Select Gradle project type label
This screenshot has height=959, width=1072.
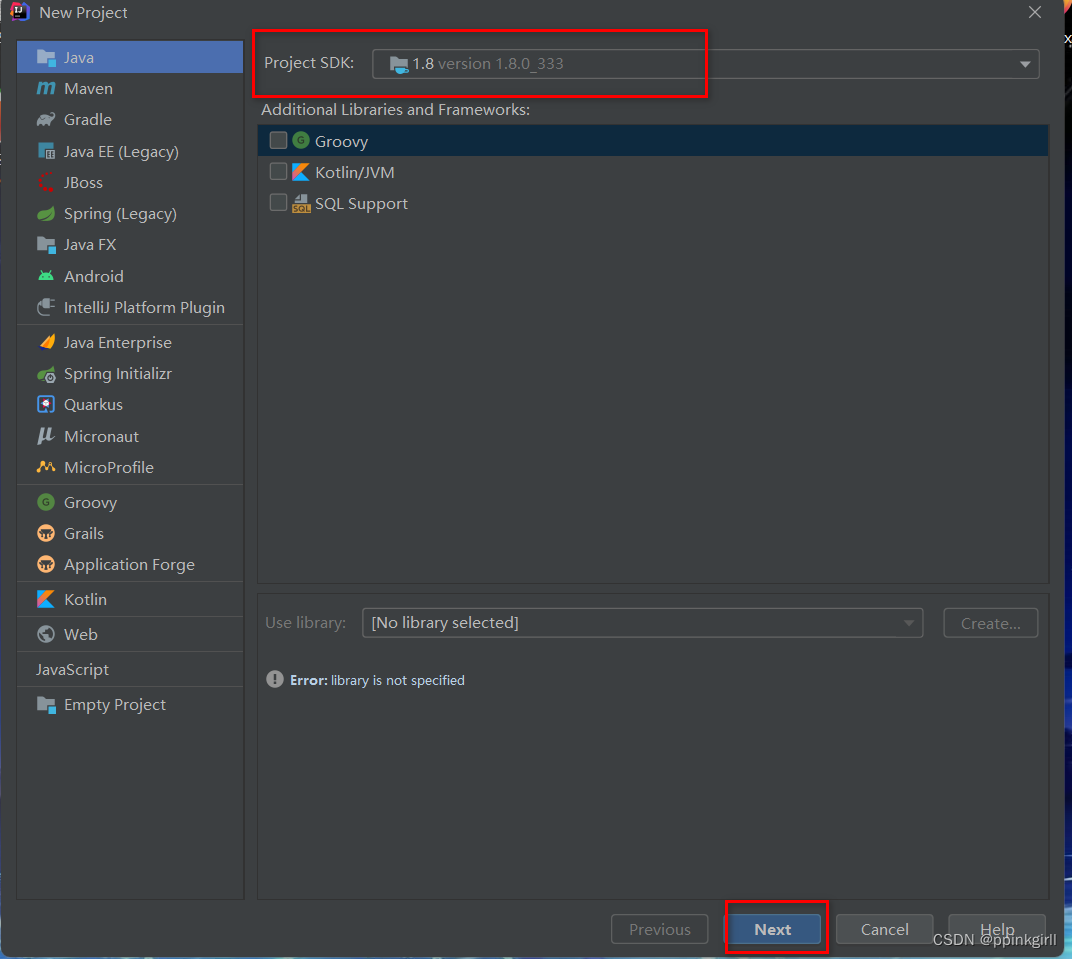pos(88,120)
